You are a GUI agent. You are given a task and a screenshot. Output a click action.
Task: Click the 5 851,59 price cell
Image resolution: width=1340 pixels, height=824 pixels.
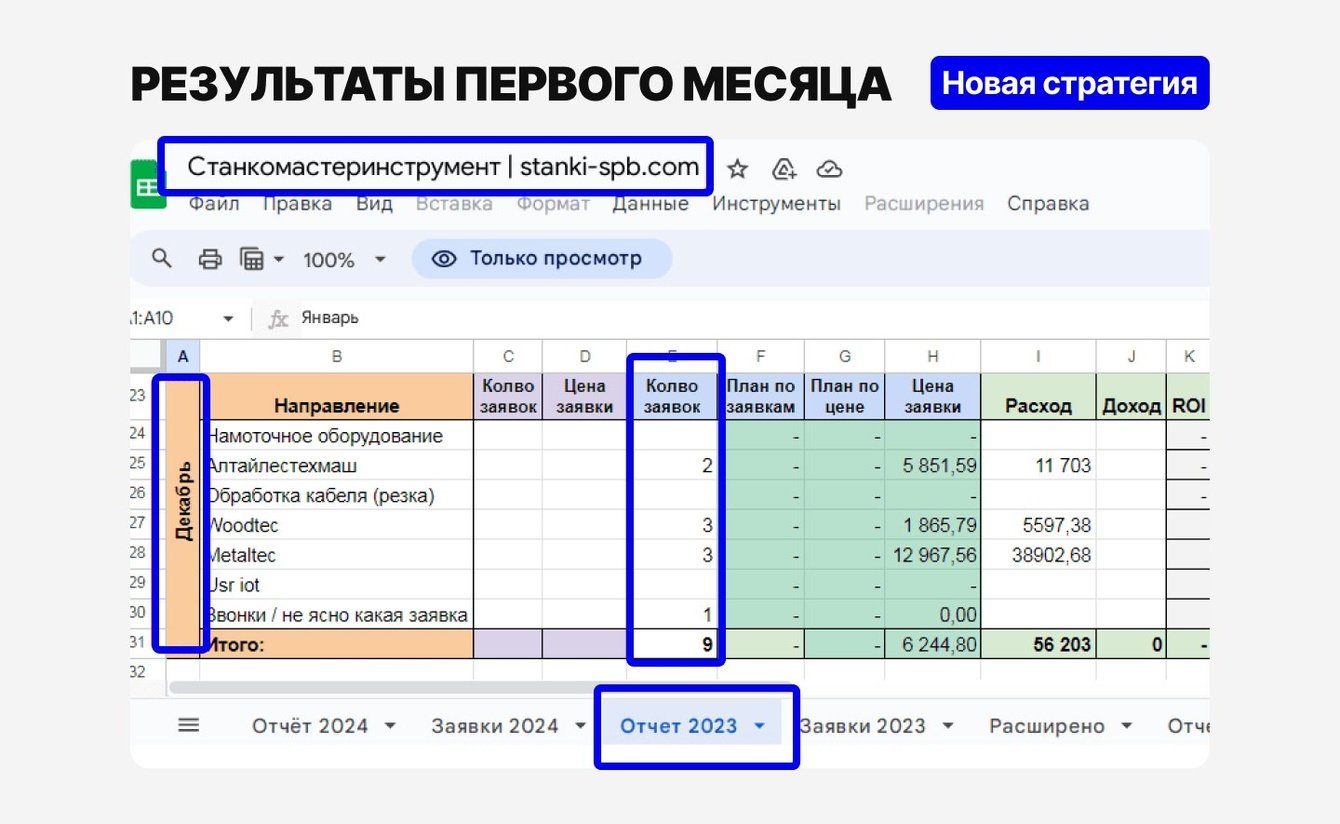933,465
